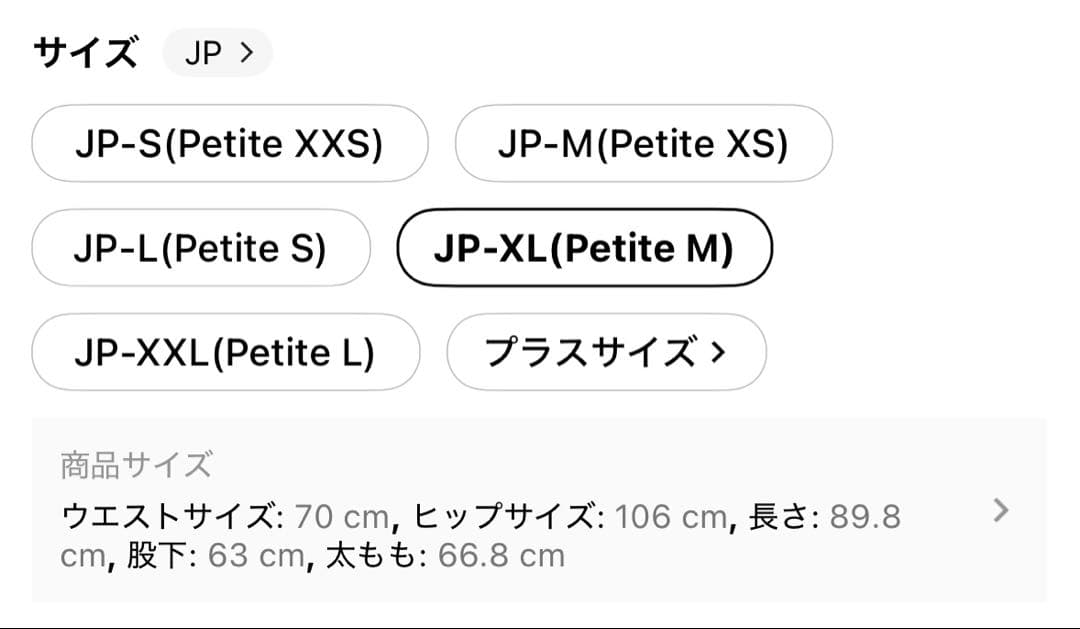The width and height of the screenshot is (1080, 629).
Task: Expand the 商品サイズ details panel
Action: pyautogui.click(x=540, y=510)
